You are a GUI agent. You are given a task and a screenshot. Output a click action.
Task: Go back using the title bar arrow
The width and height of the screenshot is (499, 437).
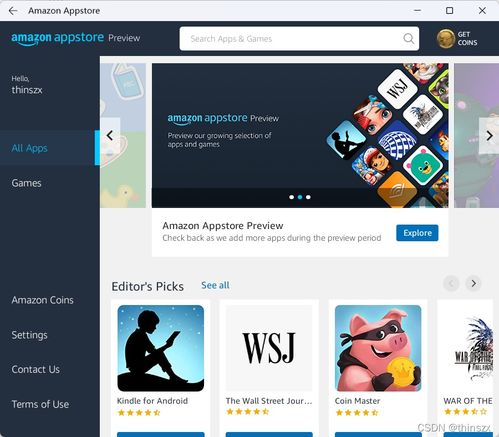13,11
